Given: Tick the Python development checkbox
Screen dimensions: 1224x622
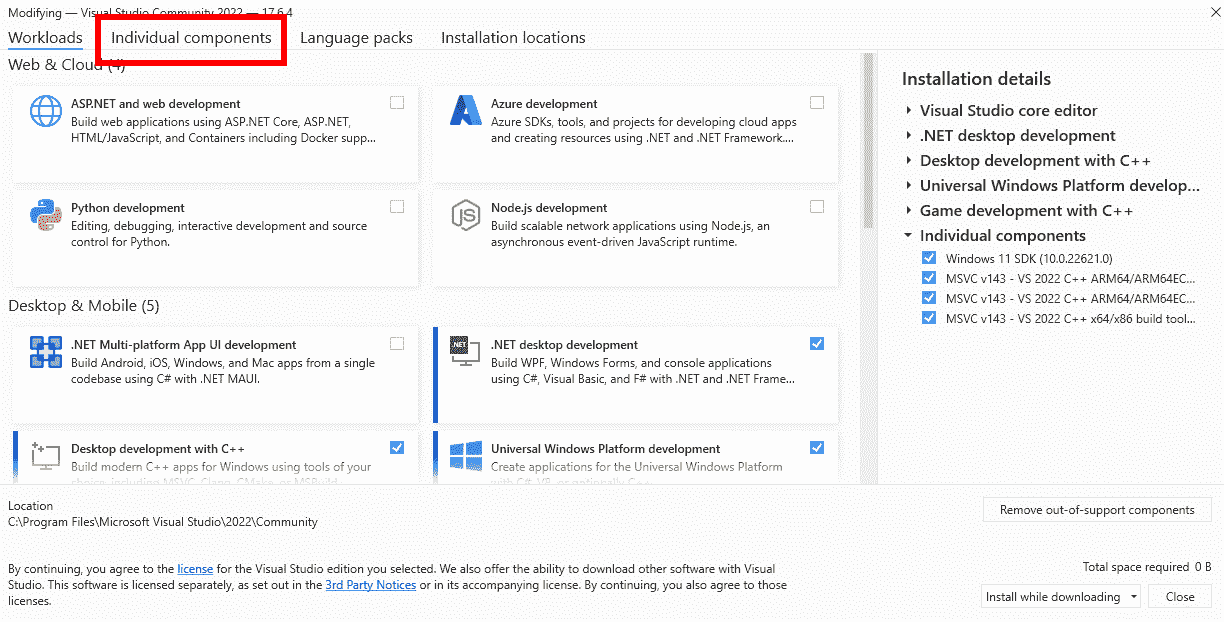Looking at the screenshot, I should point(397,207).
